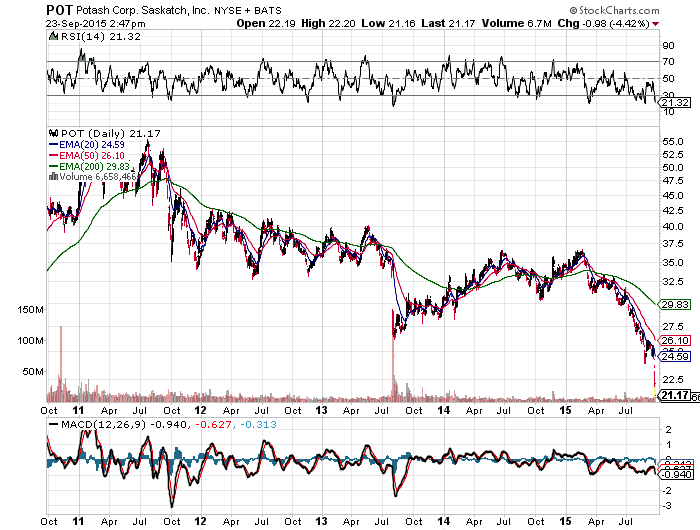Click the EMA(200) 29.83 legend label
This screenshot has height=530, width=700.
pyautogui.click(x=94, y=166)
